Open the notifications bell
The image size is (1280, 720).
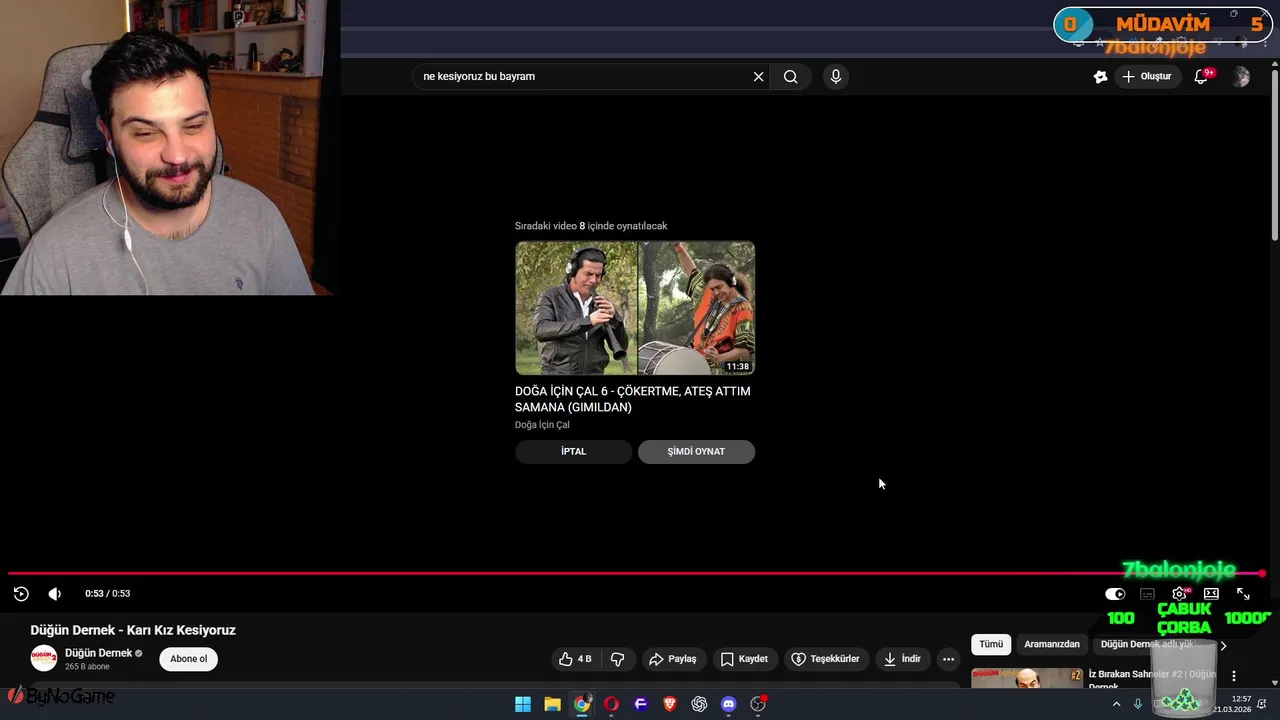tap(1202, 76)
